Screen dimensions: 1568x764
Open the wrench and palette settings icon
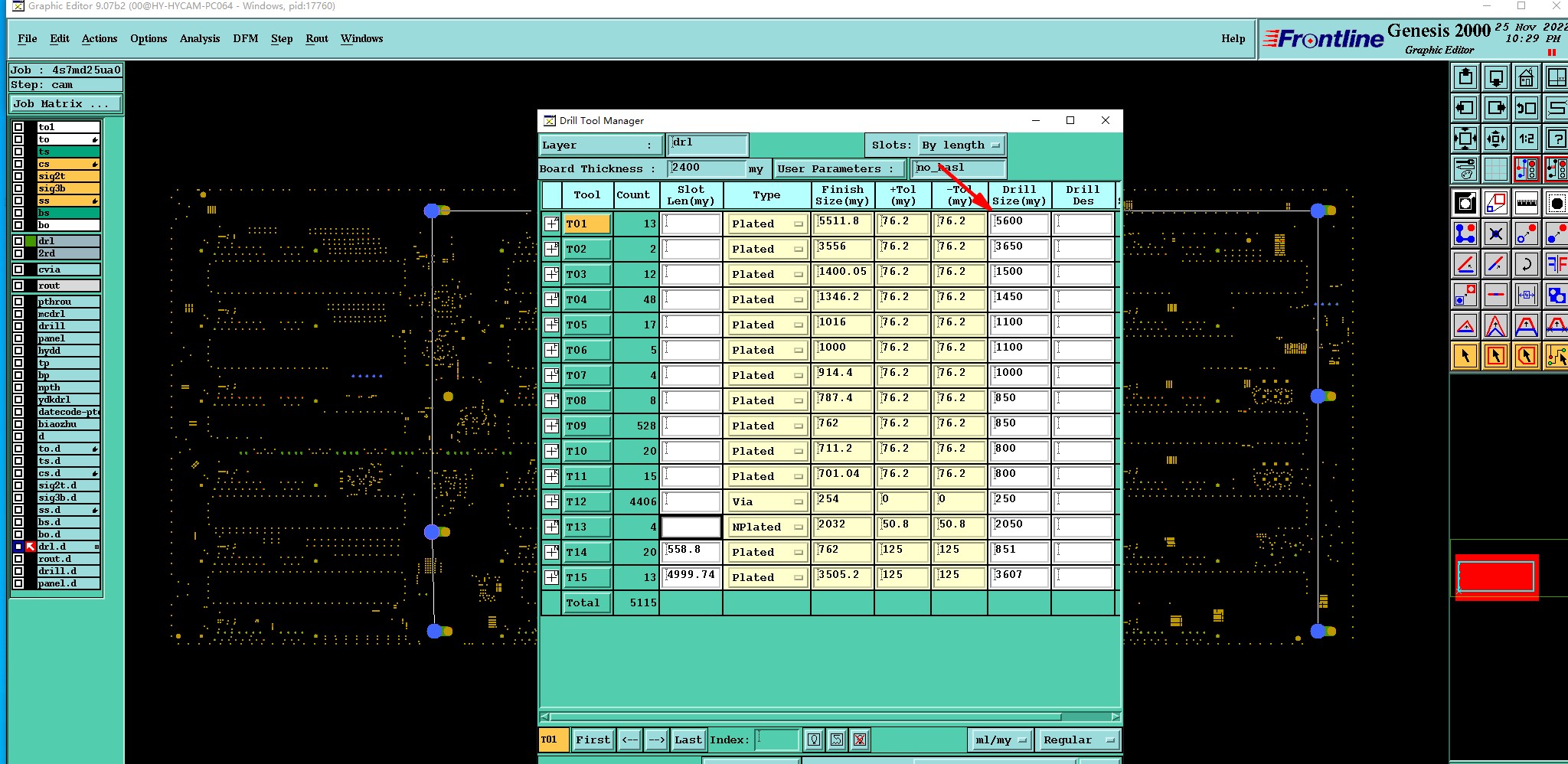(x=1465, y=168)
